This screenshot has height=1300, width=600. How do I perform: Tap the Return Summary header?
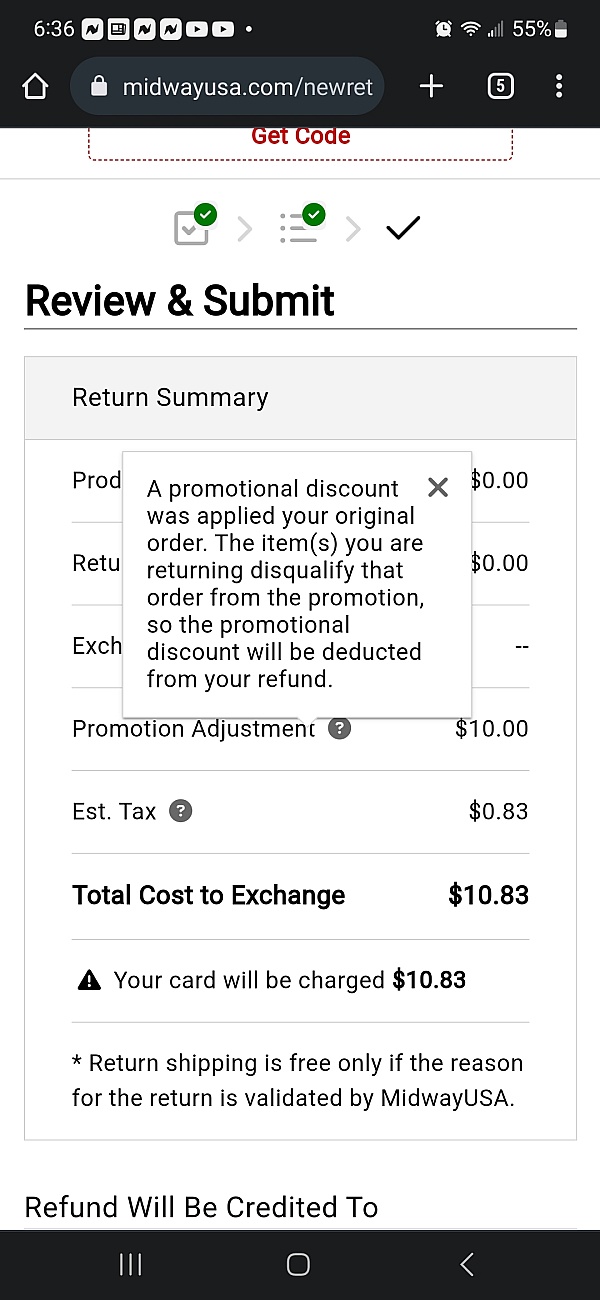click(300, 398)
